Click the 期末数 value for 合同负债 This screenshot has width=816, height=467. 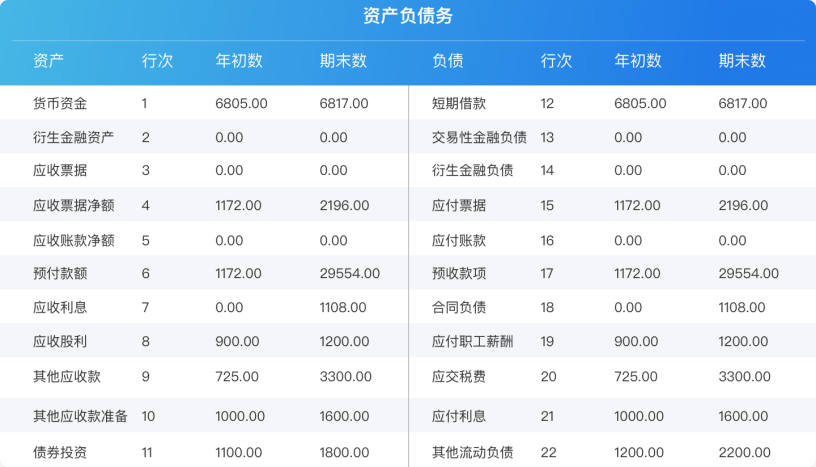coord(743,307)
